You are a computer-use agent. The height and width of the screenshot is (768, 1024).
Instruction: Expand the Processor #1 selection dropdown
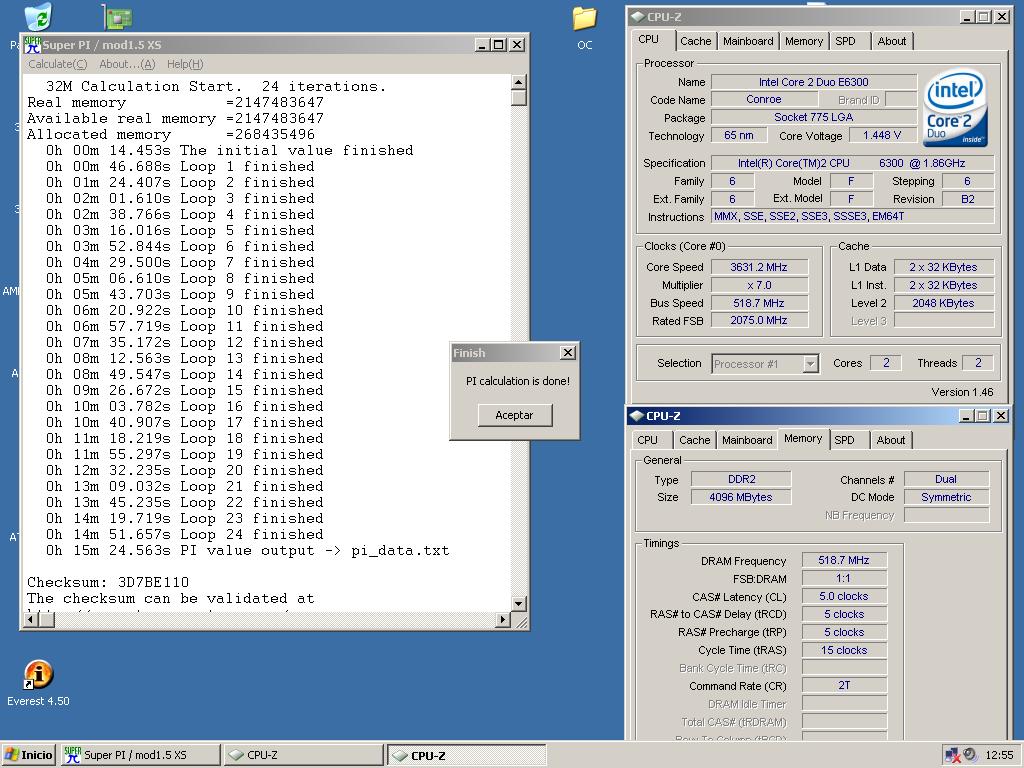coord(810,364)
